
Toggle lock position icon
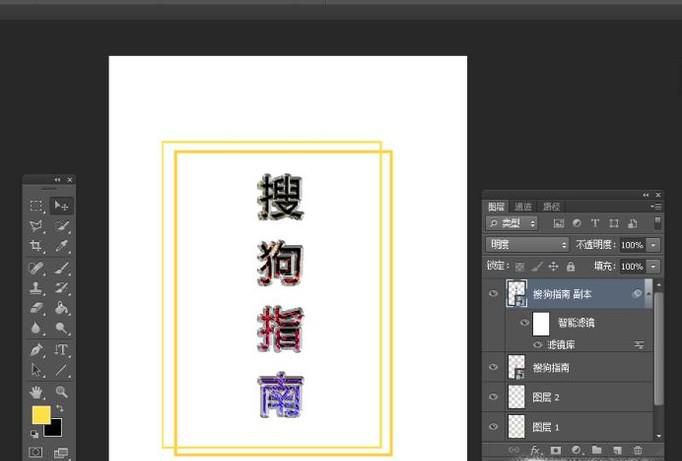553,267
